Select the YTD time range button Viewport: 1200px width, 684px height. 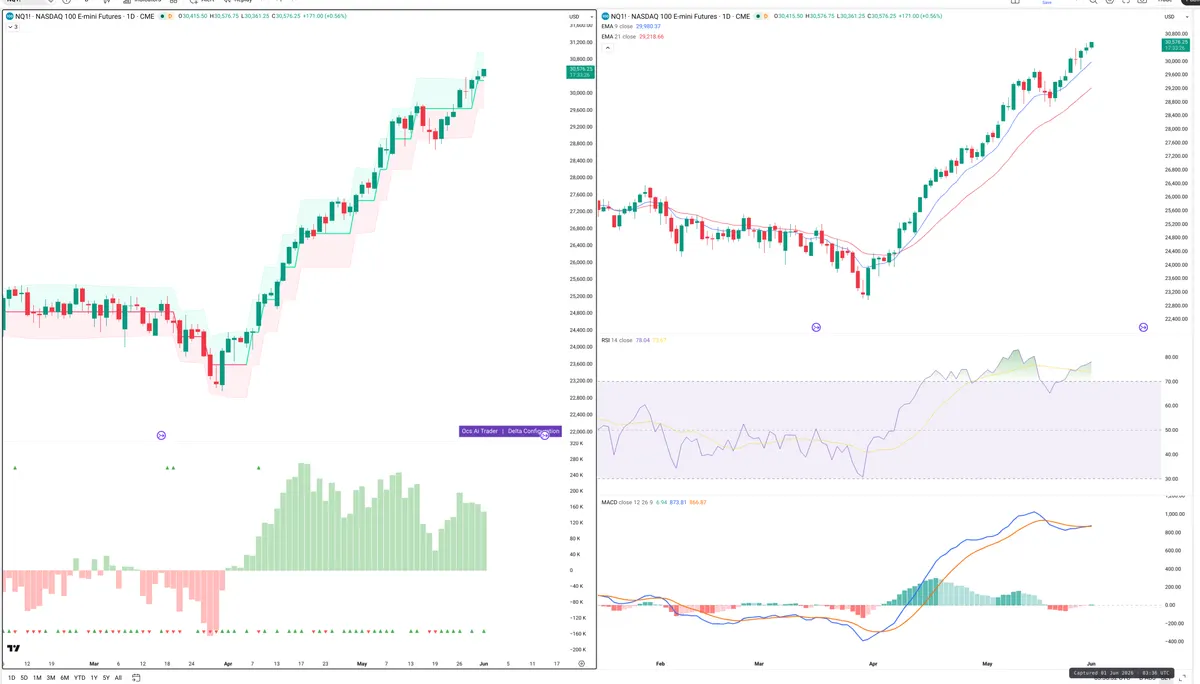80,677
